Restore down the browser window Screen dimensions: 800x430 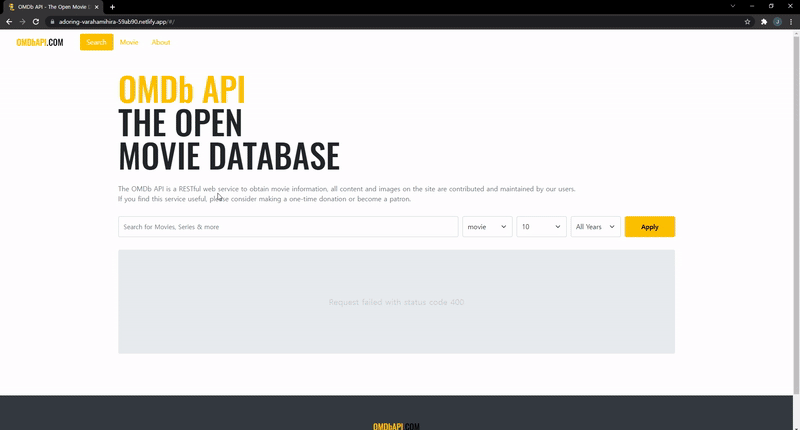coord(771,6)
